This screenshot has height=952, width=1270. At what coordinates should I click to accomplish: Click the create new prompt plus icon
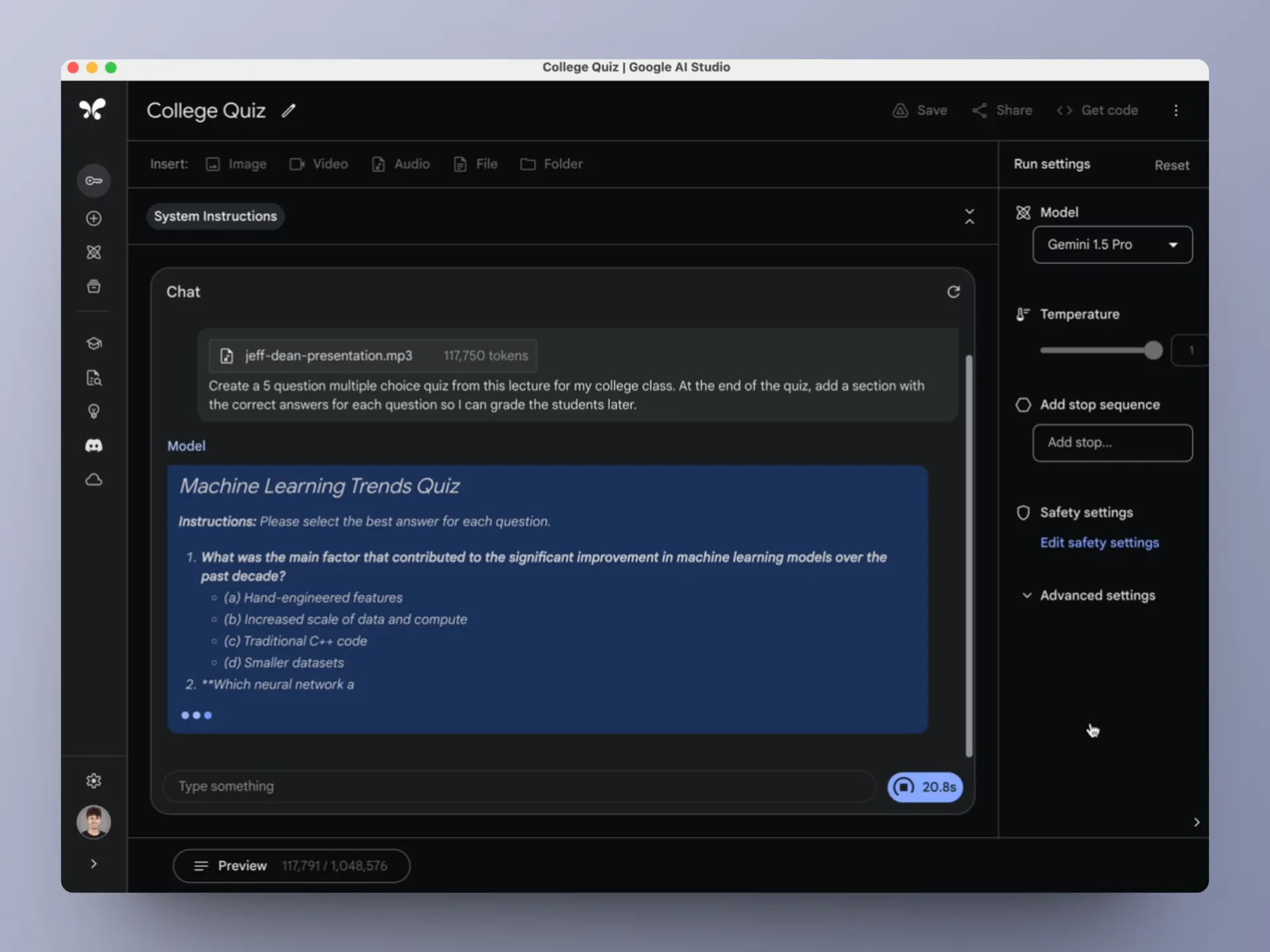tap(93, 218)
